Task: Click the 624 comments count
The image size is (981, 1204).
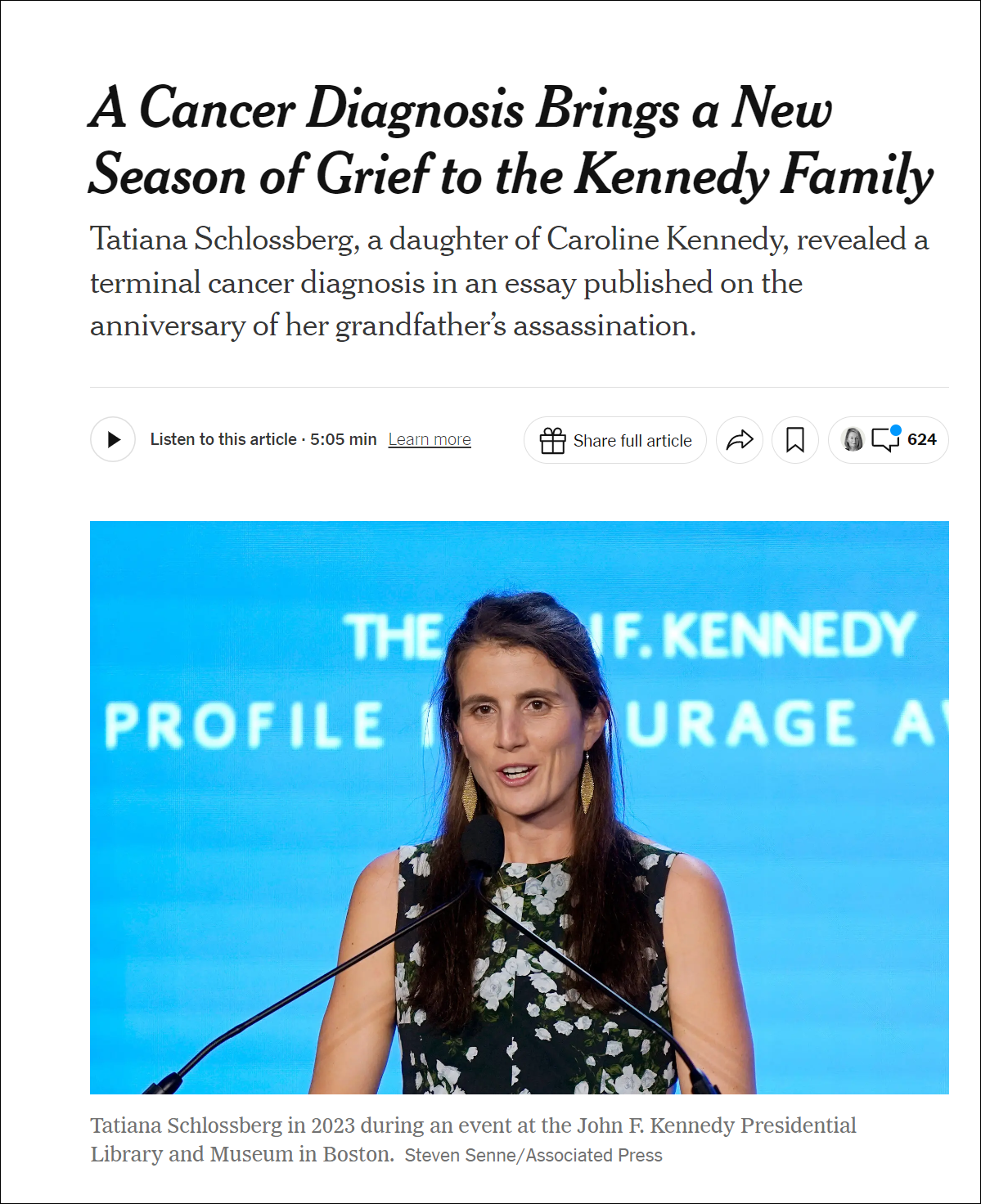Action: coord(921,440)
